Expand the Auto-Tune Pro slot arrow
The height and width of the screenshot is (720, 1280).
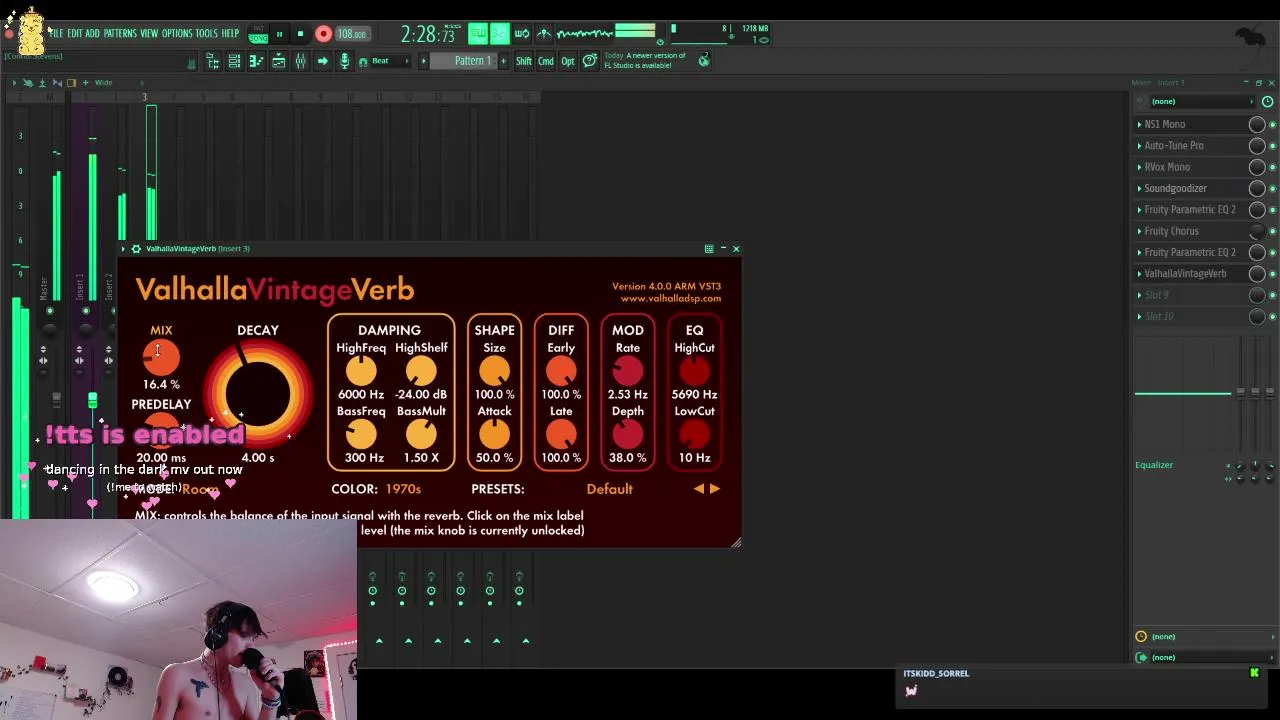coord(1139,146)
